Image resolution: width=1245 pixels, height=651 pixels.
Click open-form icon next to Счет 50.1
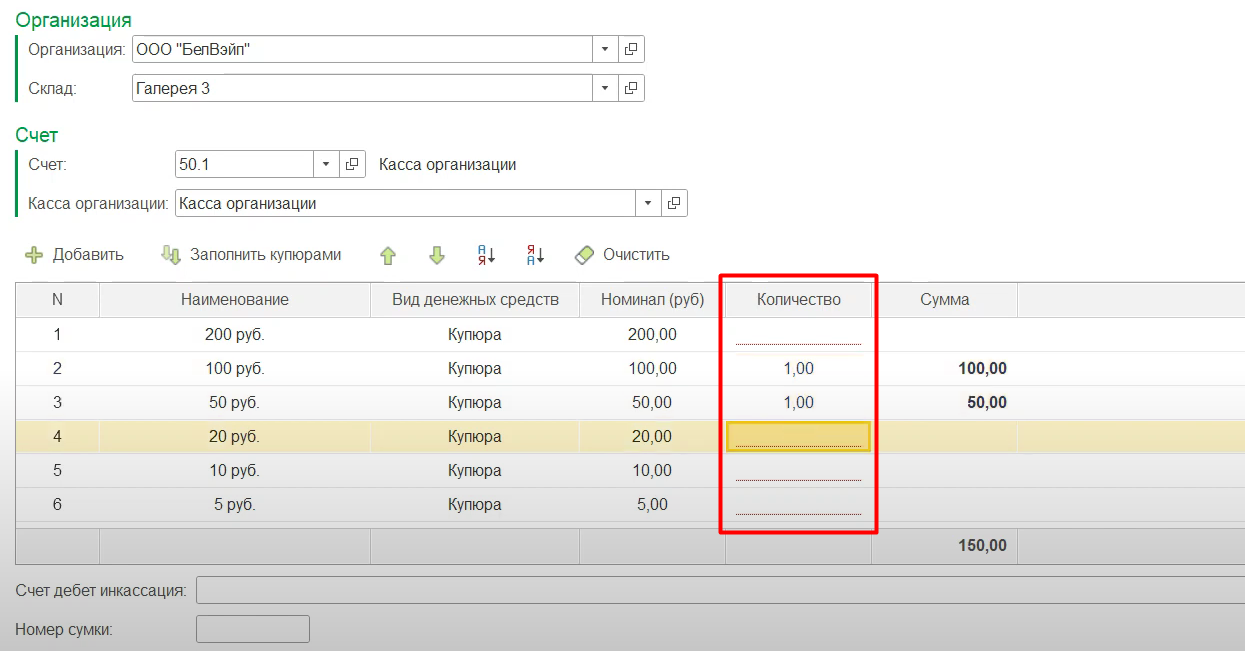pyautogui.click(x=353, y=164)
